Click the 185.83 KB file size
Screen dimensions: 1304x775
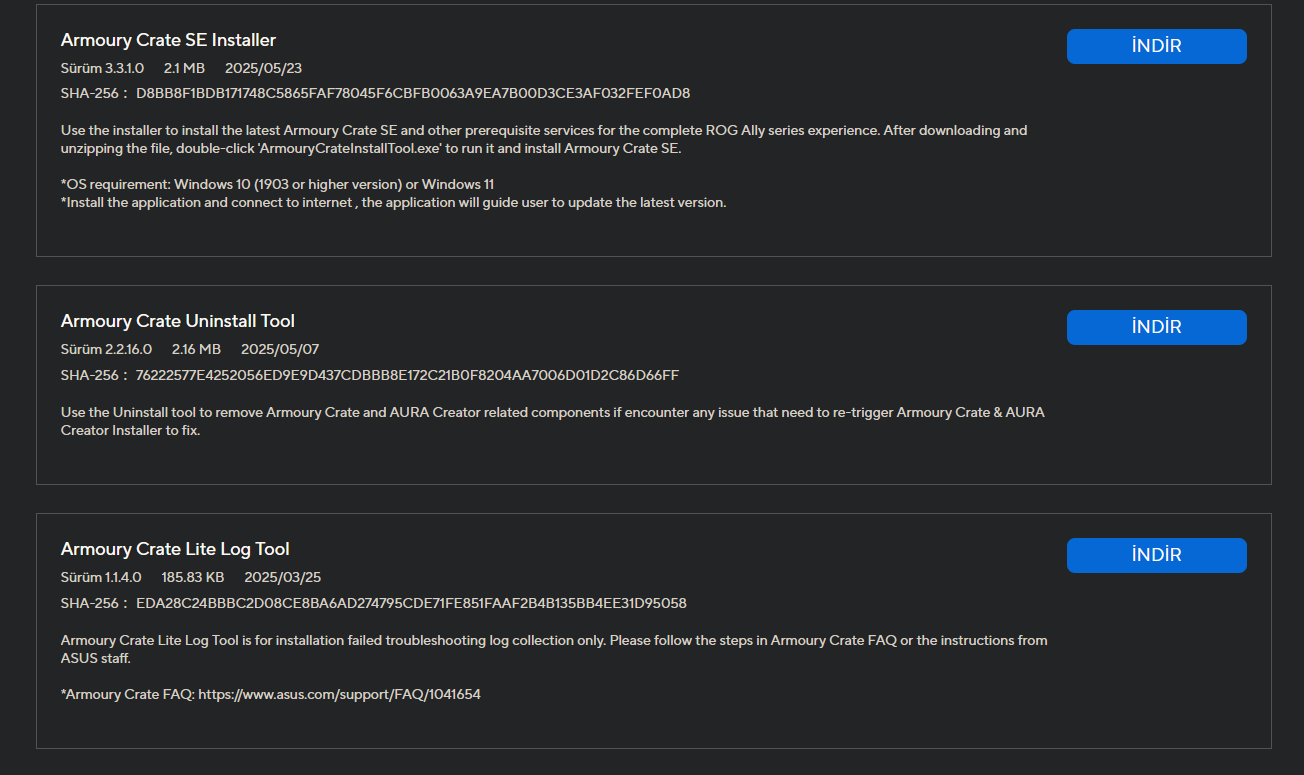(193, 577)
